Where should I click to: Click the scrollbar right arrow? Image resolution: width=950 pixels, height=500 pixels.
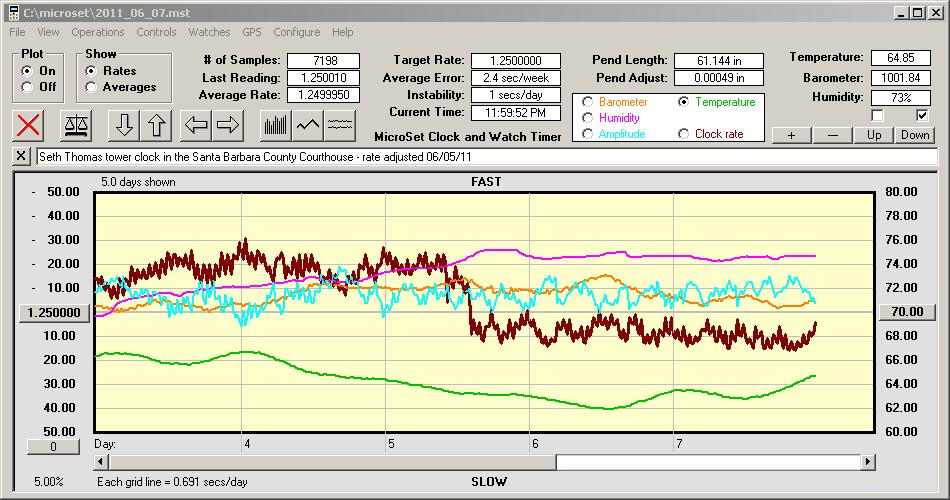868,462
